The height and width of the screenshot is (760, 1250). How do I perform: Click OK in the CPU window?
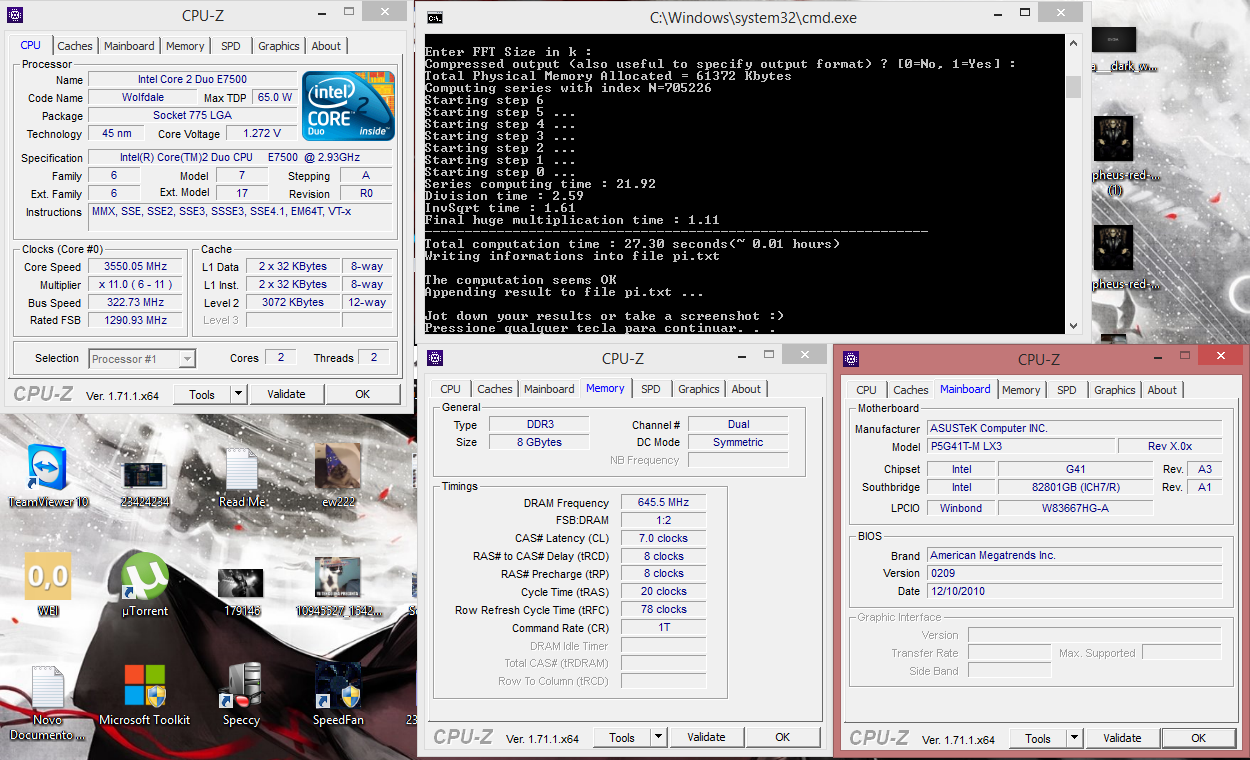(x=363, y=394)
